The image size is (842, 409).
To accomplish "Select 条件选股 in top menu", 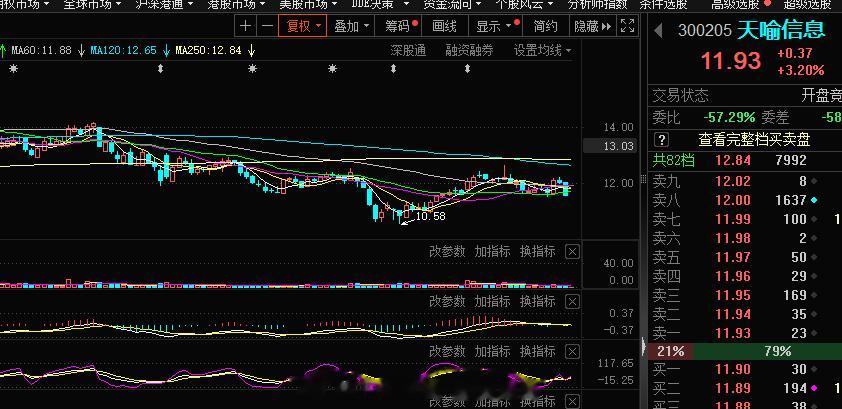I will point(663,4).
